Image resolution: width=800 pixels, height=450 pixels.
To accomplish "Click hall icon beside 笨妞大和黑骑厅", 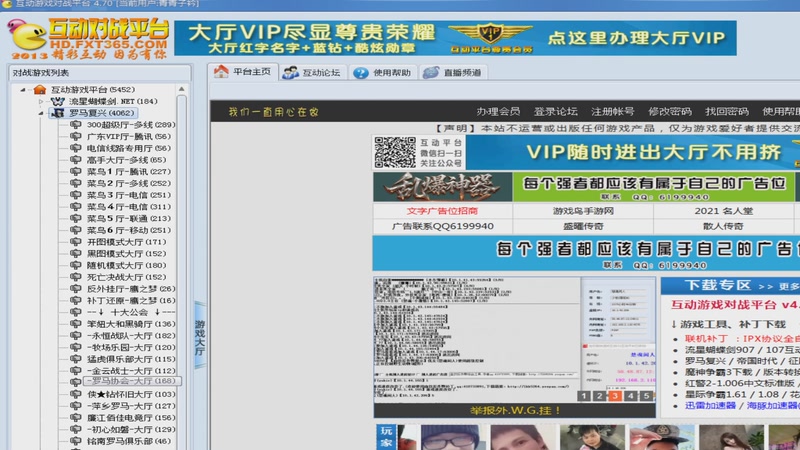I will point(76,324).
